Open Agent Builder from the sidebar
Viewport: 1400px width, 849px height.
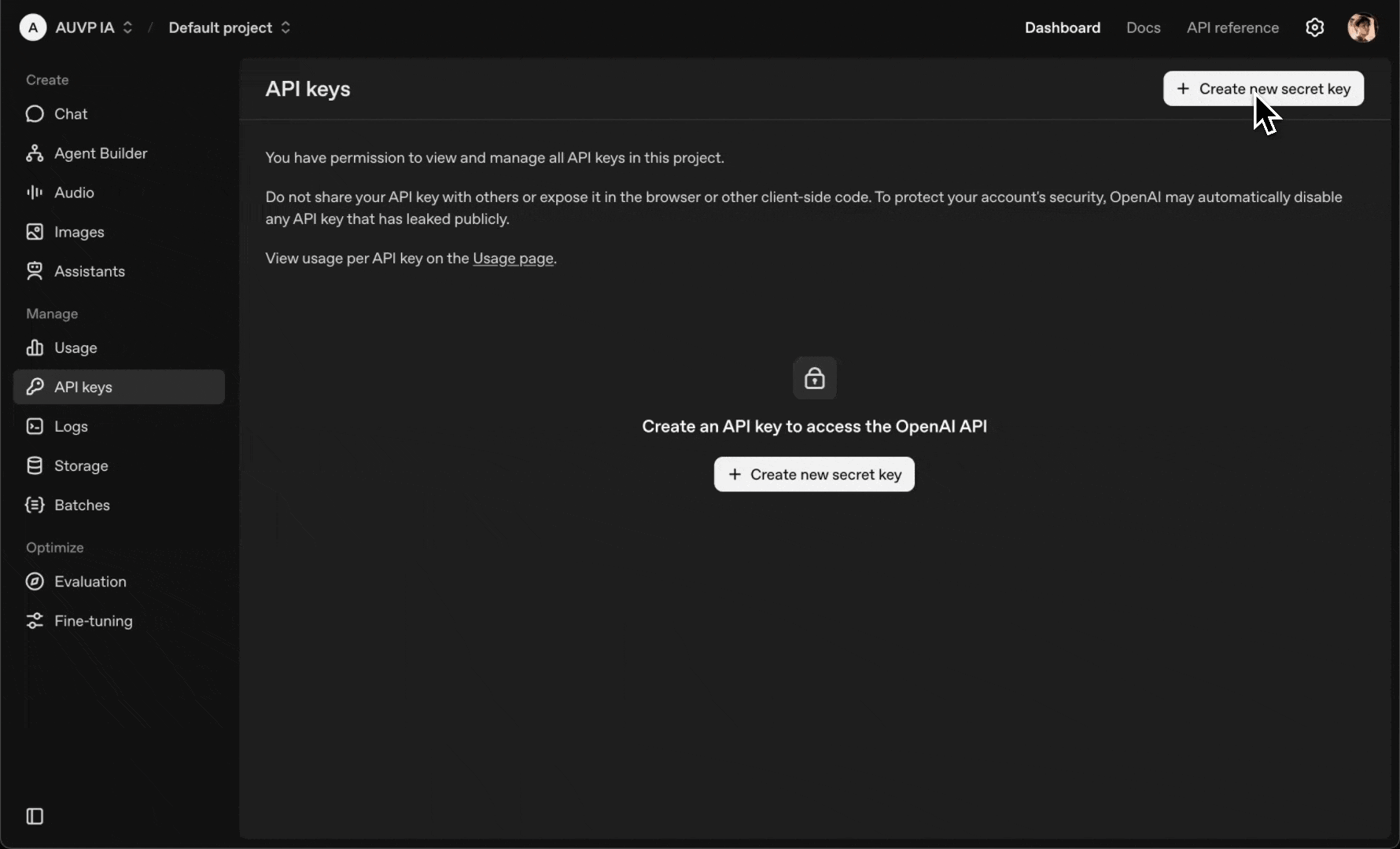point(35,153)
